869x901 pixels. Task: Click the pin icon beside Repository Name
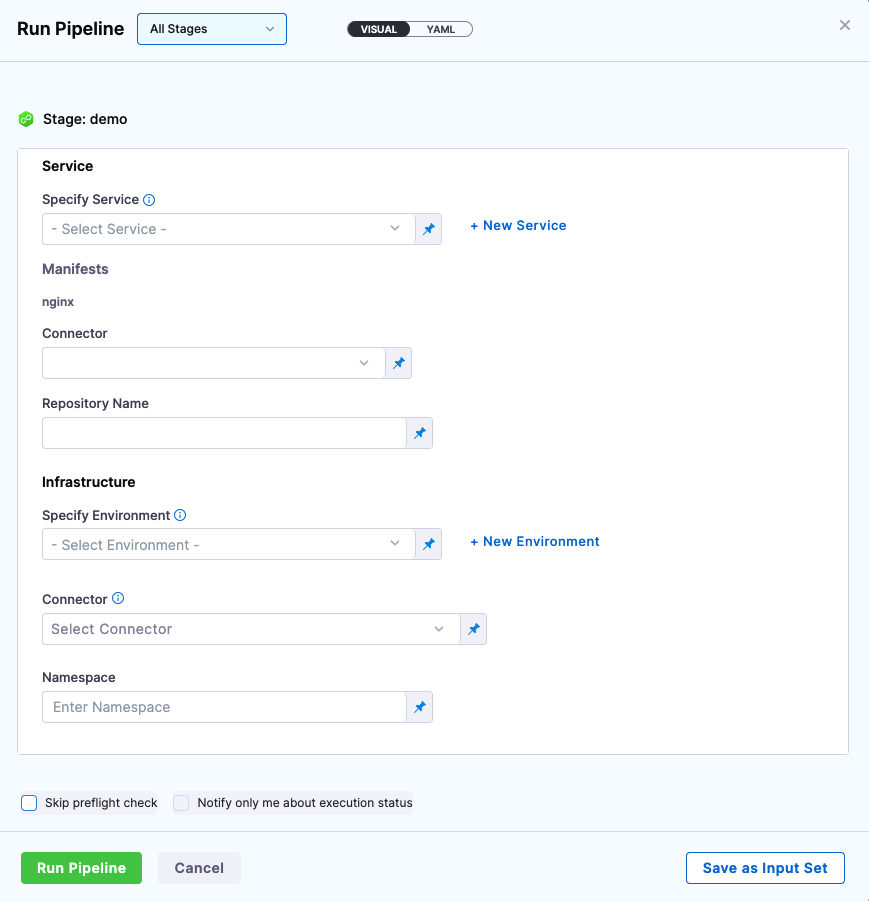tap(420, 433)
